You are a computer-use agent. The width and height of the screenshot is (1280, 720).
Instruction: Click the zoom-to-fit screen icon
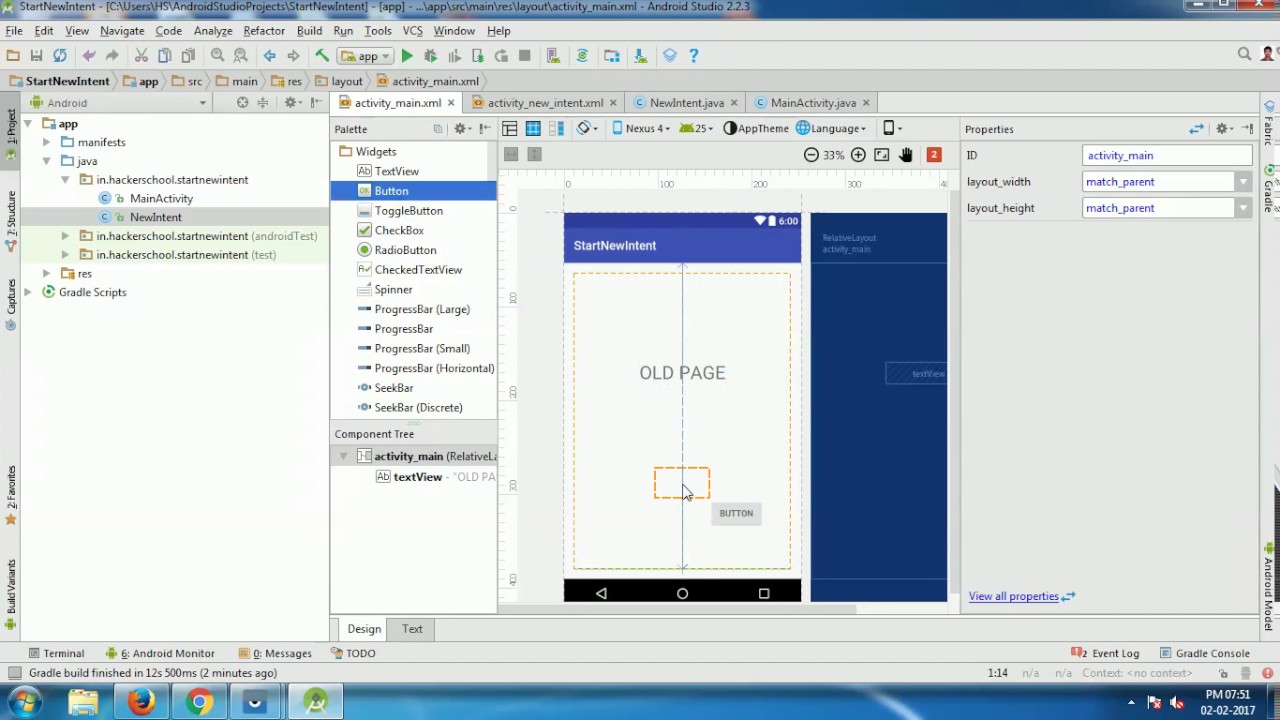[x=881, y=155]
